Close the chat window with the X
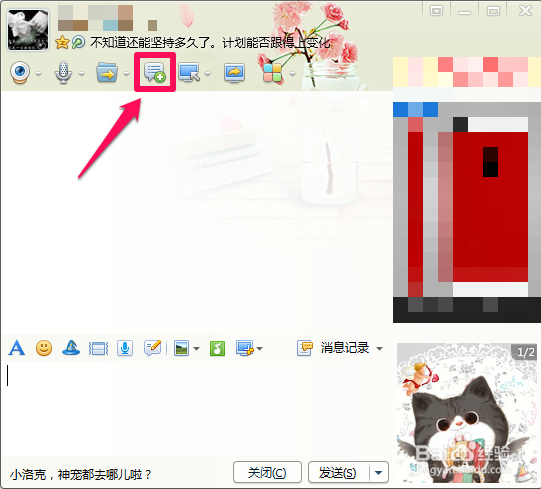Image resolution: width=541 pixels, height=489 pixels. (525, 11)
